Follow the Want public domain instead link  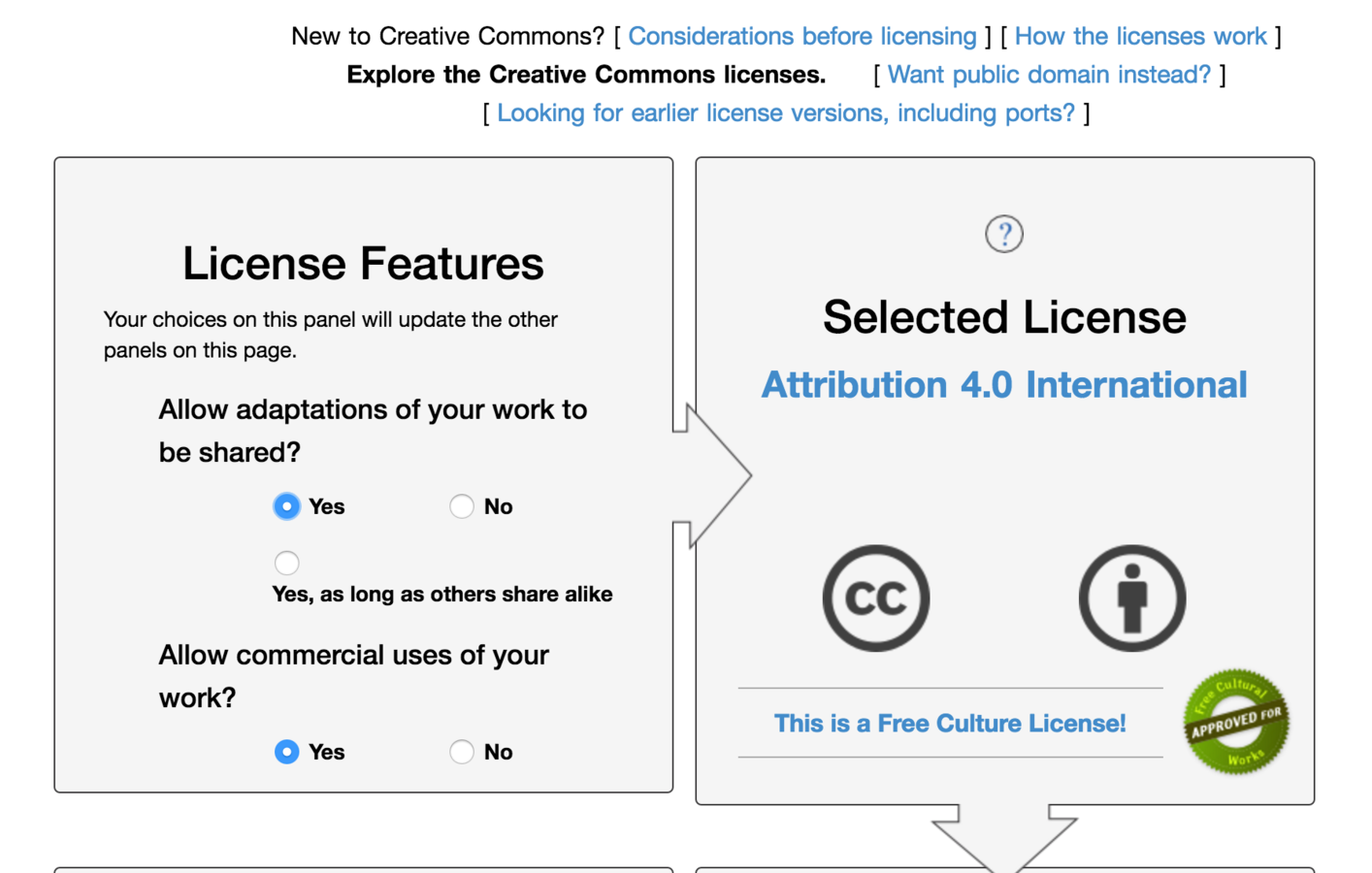click(x=1050, y=75)
